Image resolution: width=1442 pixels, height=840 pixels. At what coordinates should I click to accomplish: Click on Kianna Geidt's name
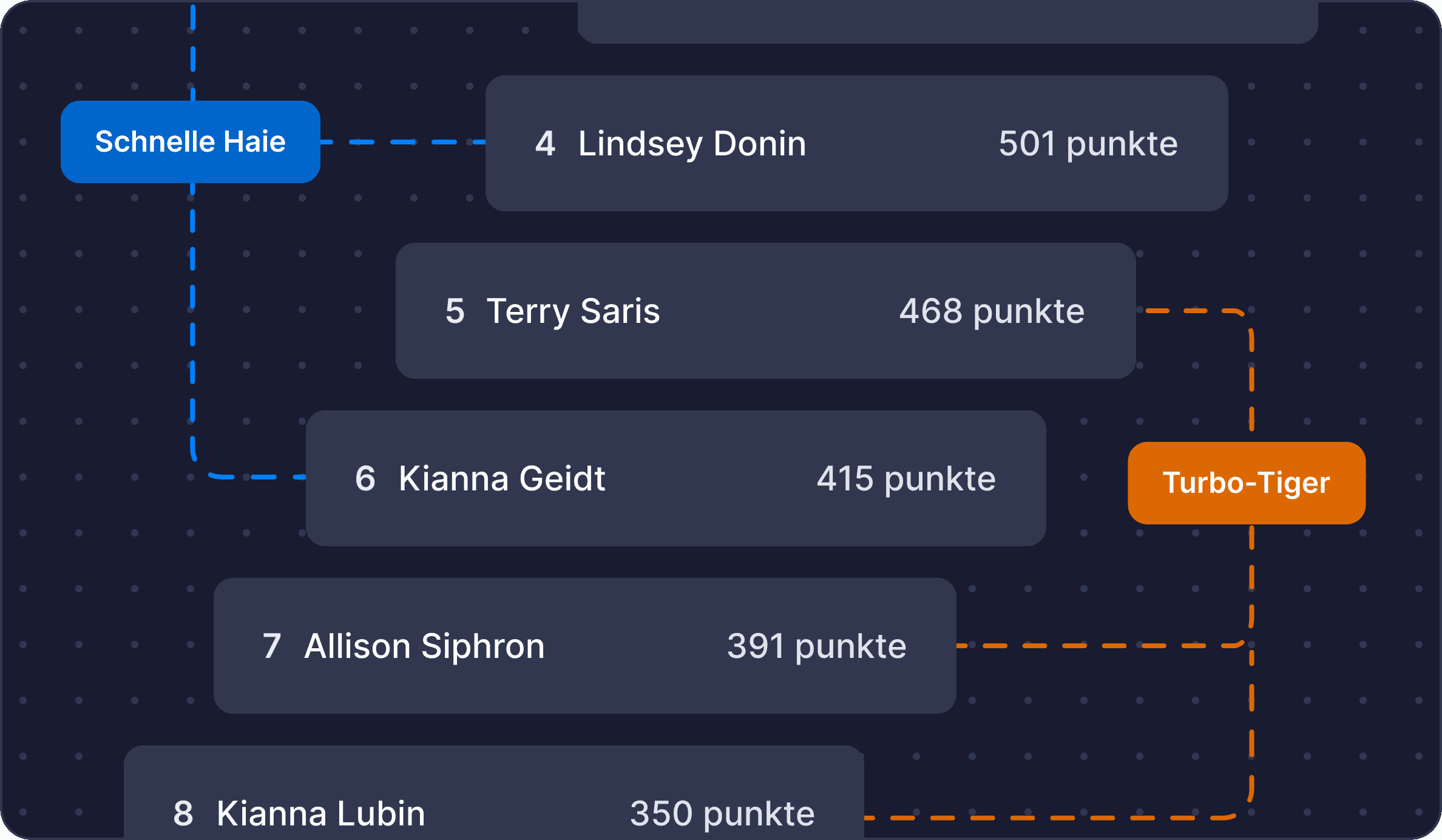click(502, 479)
